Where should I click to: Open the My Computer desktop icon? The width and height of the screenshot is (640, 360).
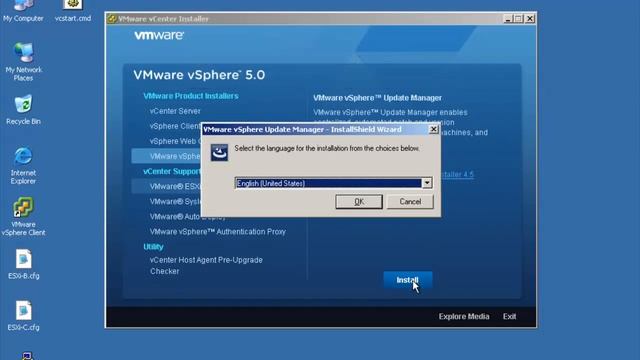click(23, 11)
